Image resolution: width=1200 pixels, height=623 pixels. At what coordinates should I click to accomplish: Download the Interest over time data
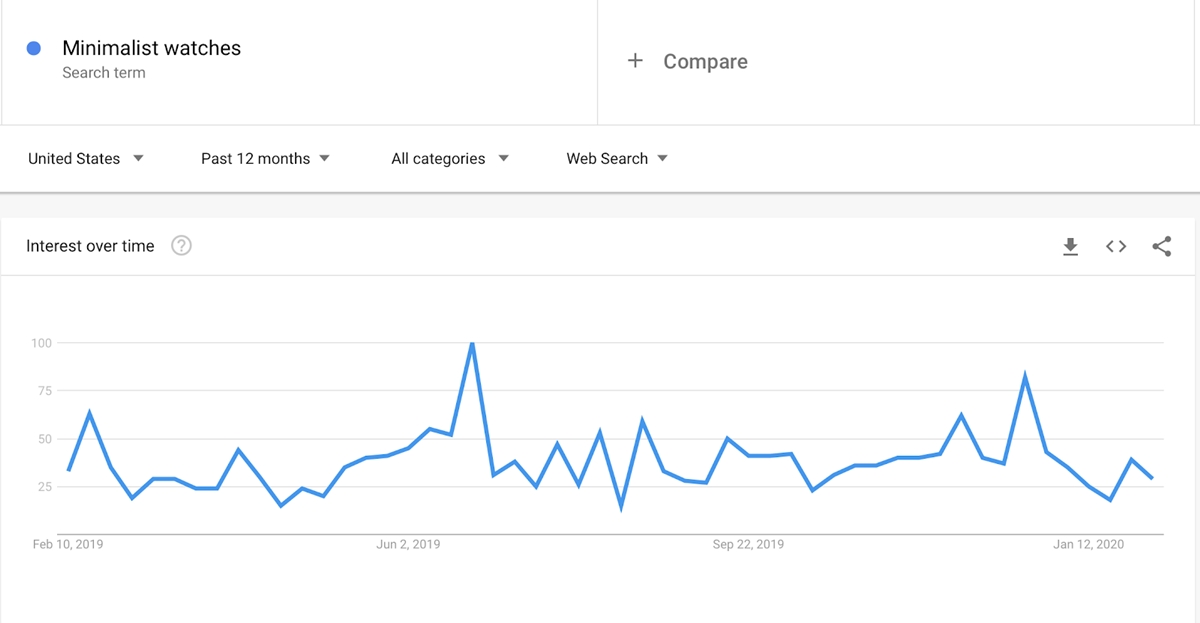1070,246
